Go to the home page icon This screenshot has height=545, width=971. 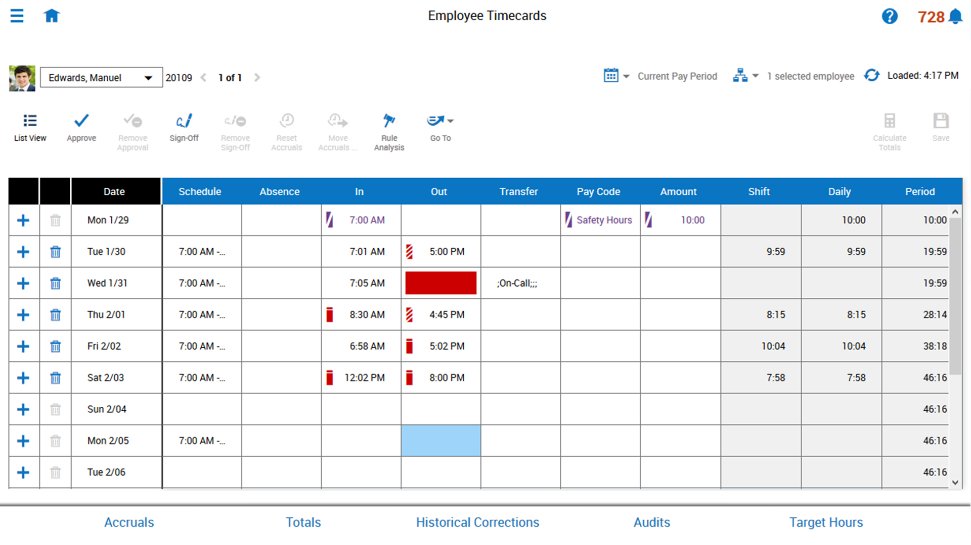(x=51, y=15)
